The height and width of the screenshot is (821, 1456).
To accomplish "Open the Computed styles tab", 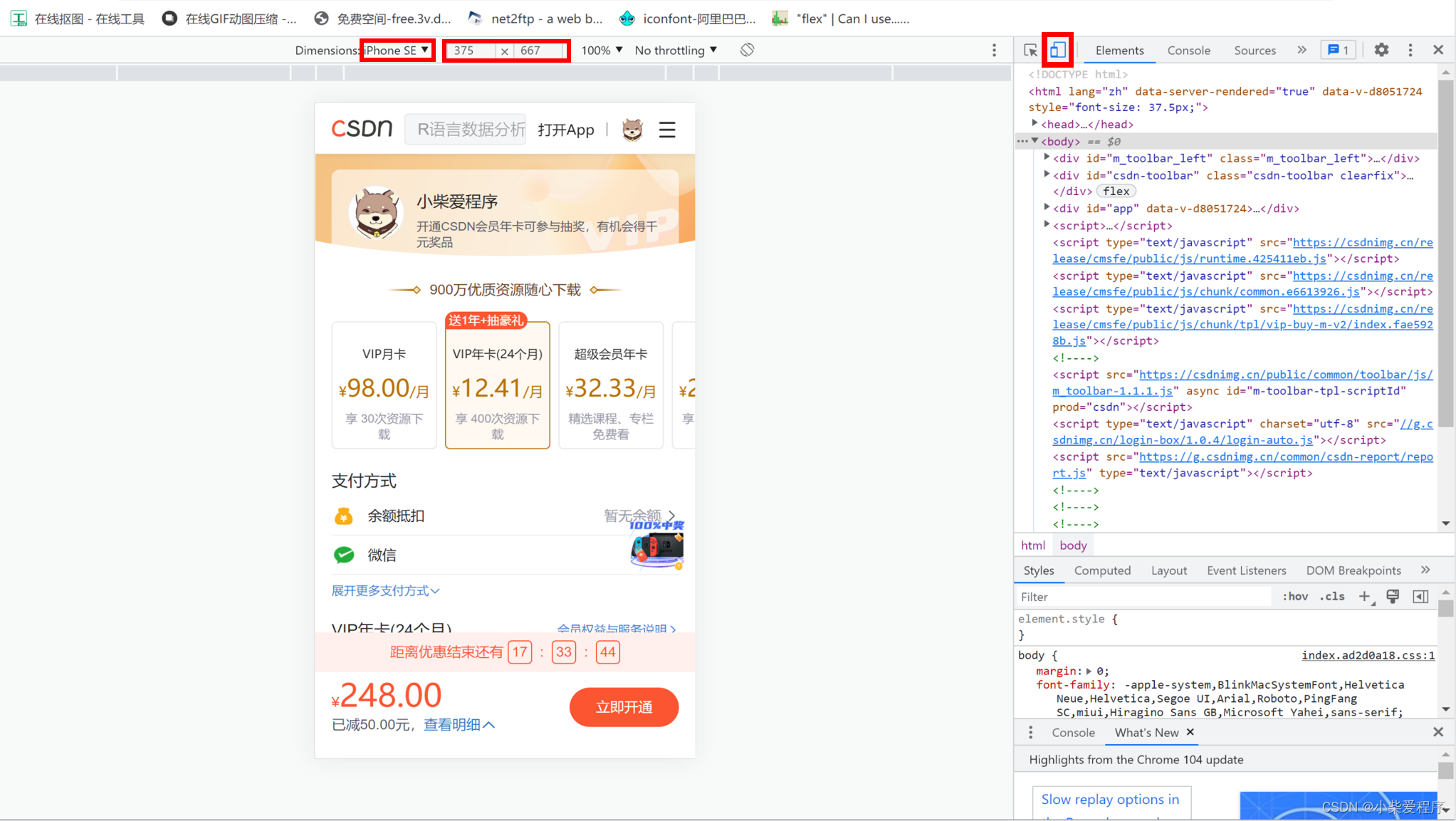I will click(x=1102, y=570).
